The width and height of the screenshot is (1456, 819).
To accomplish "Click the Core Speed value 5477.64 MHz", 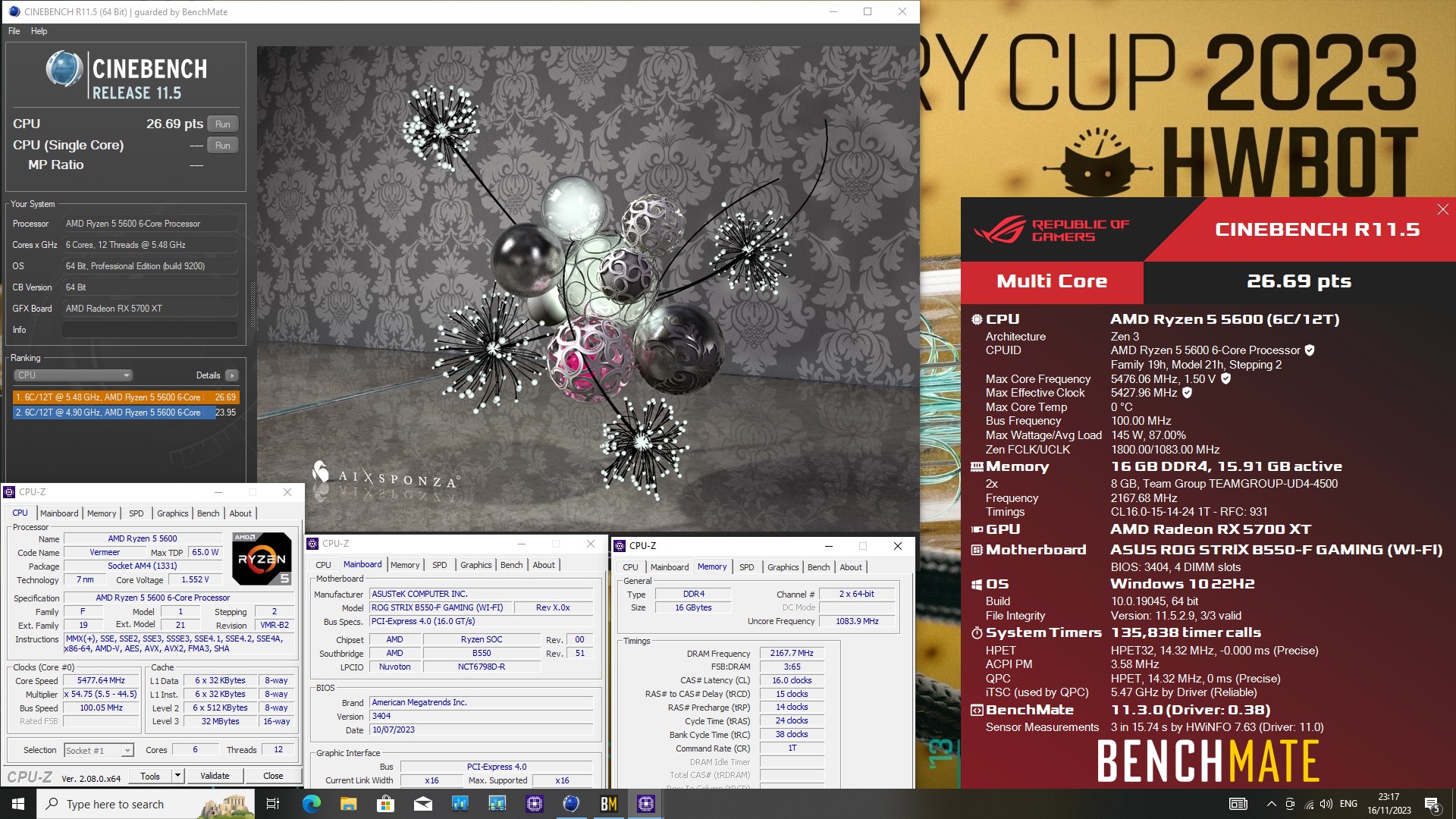I will click(x=101, y=681).
